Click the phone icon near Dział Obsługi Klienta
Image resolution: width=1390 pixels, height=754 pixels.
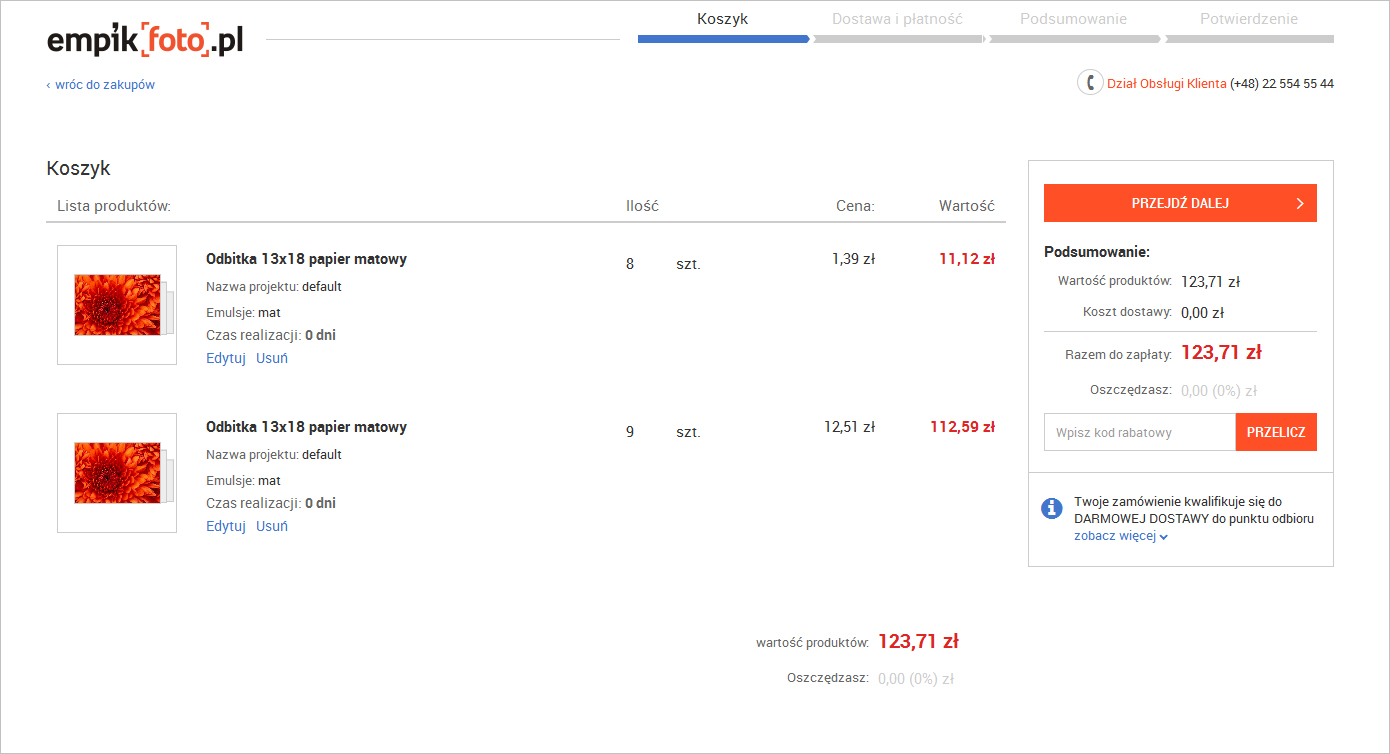pos(1090,83)
